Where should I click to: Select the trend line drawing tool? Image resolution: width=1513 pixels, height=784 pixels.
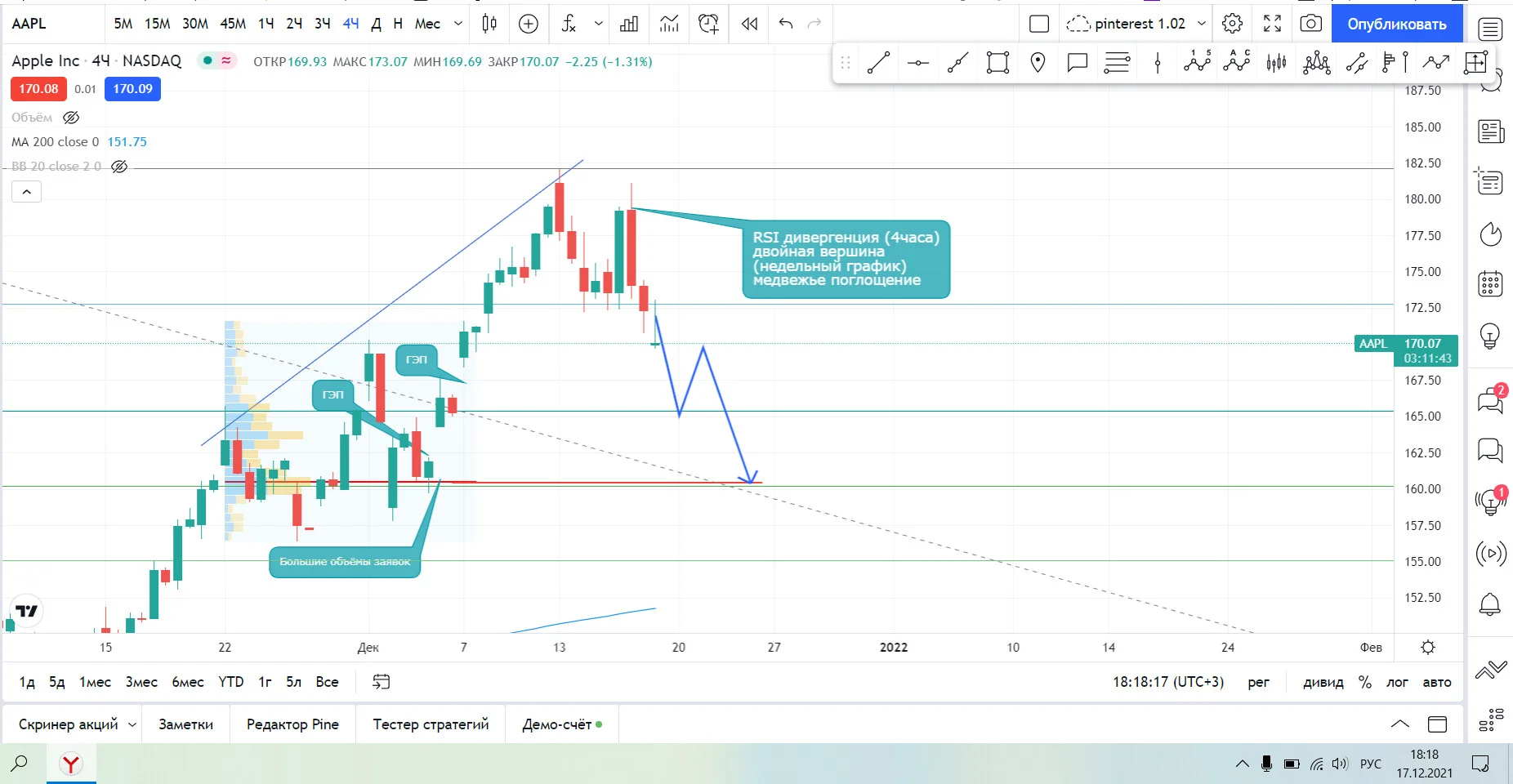pos(878,63)
